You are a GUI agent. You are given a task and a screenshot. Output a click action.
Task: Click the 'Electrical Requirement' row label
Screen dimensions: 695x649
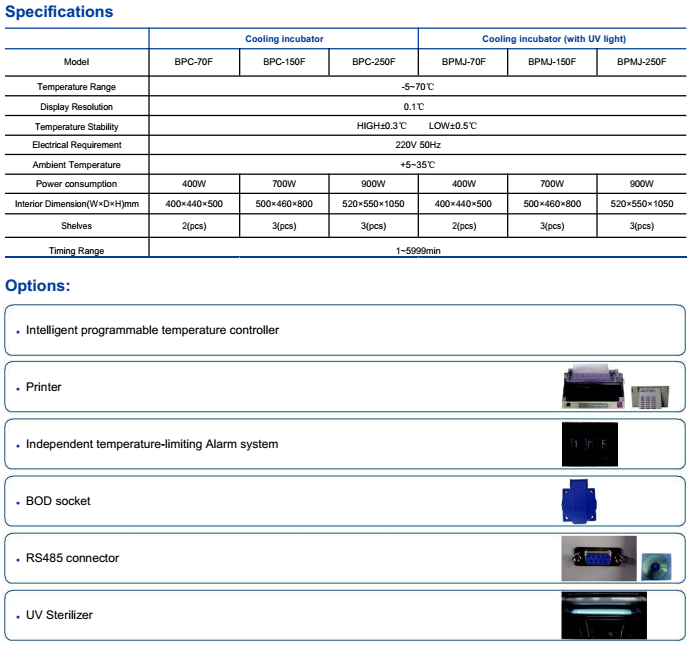click(77, 145)
